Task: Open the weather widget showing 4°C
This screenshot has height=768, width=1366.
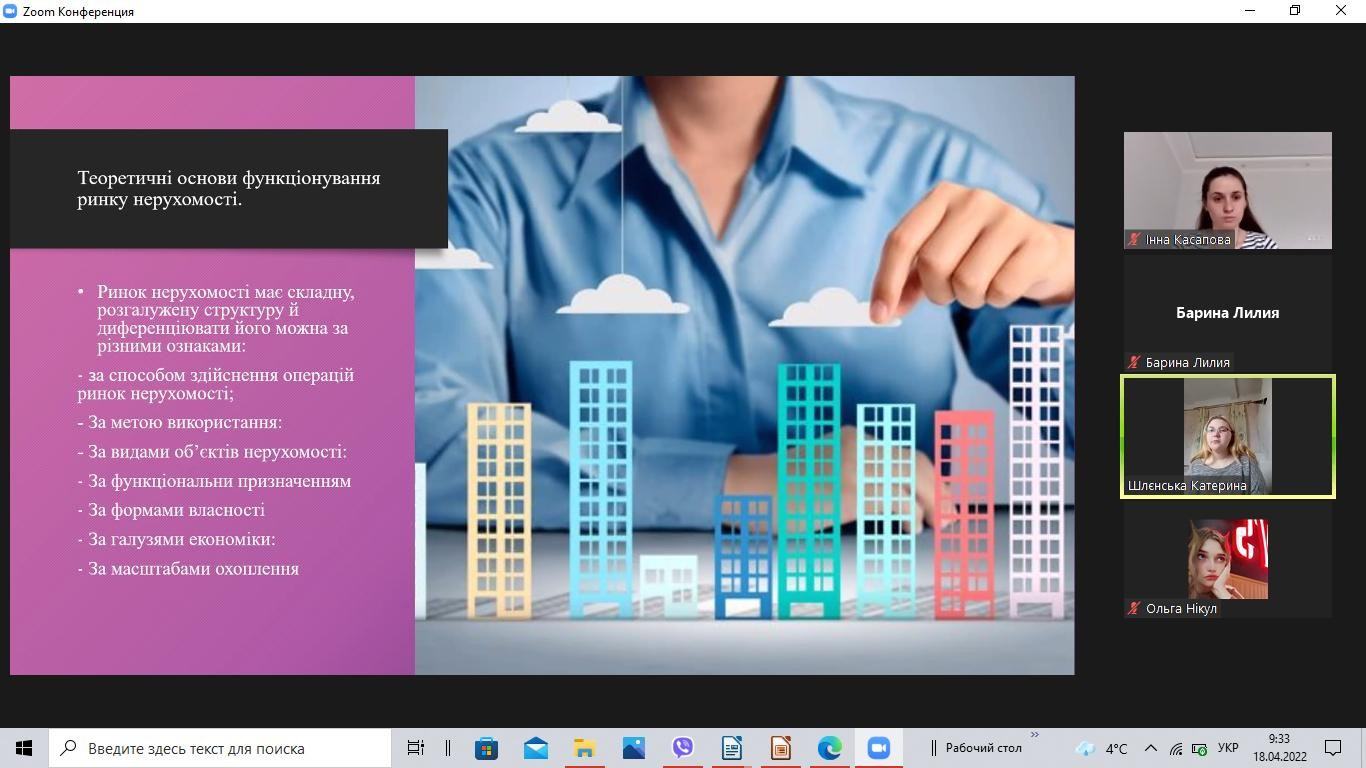Action: click(x=1101, y=748)
